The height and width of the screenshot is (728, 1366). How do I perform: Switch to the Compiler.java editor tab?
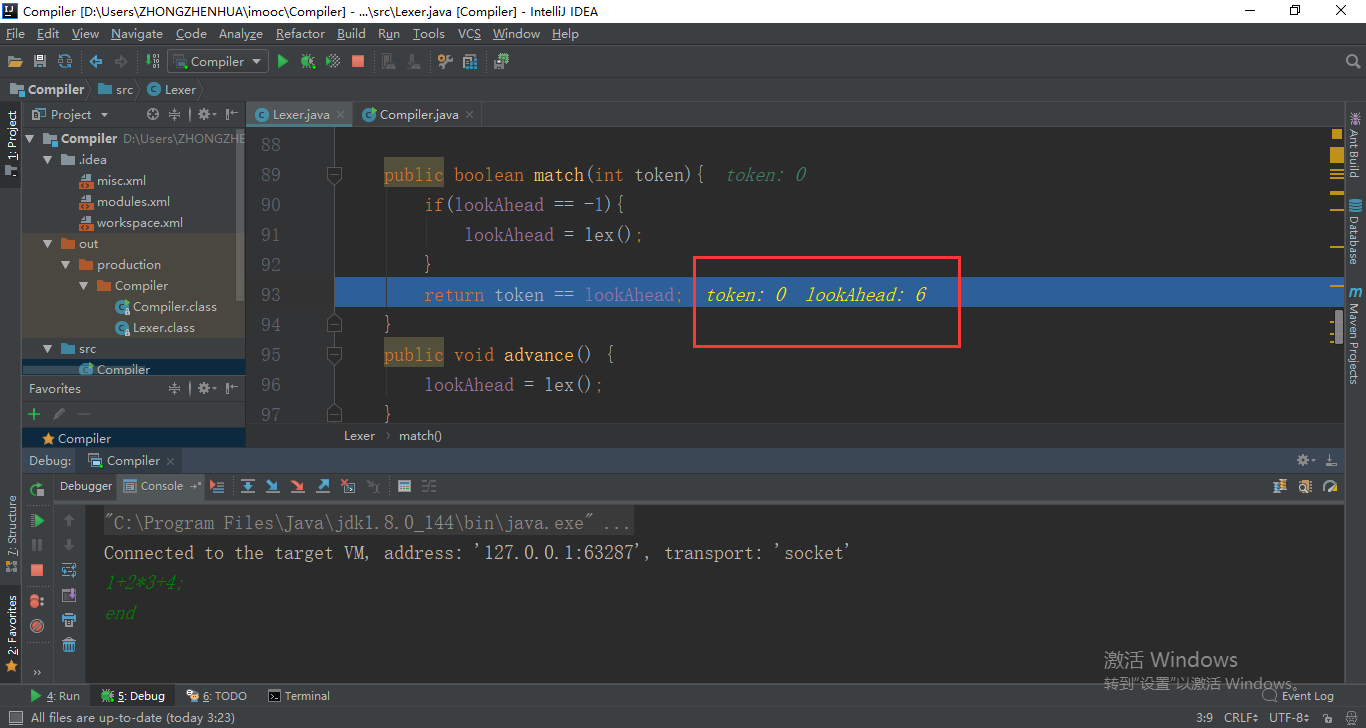tap(419, 114)
